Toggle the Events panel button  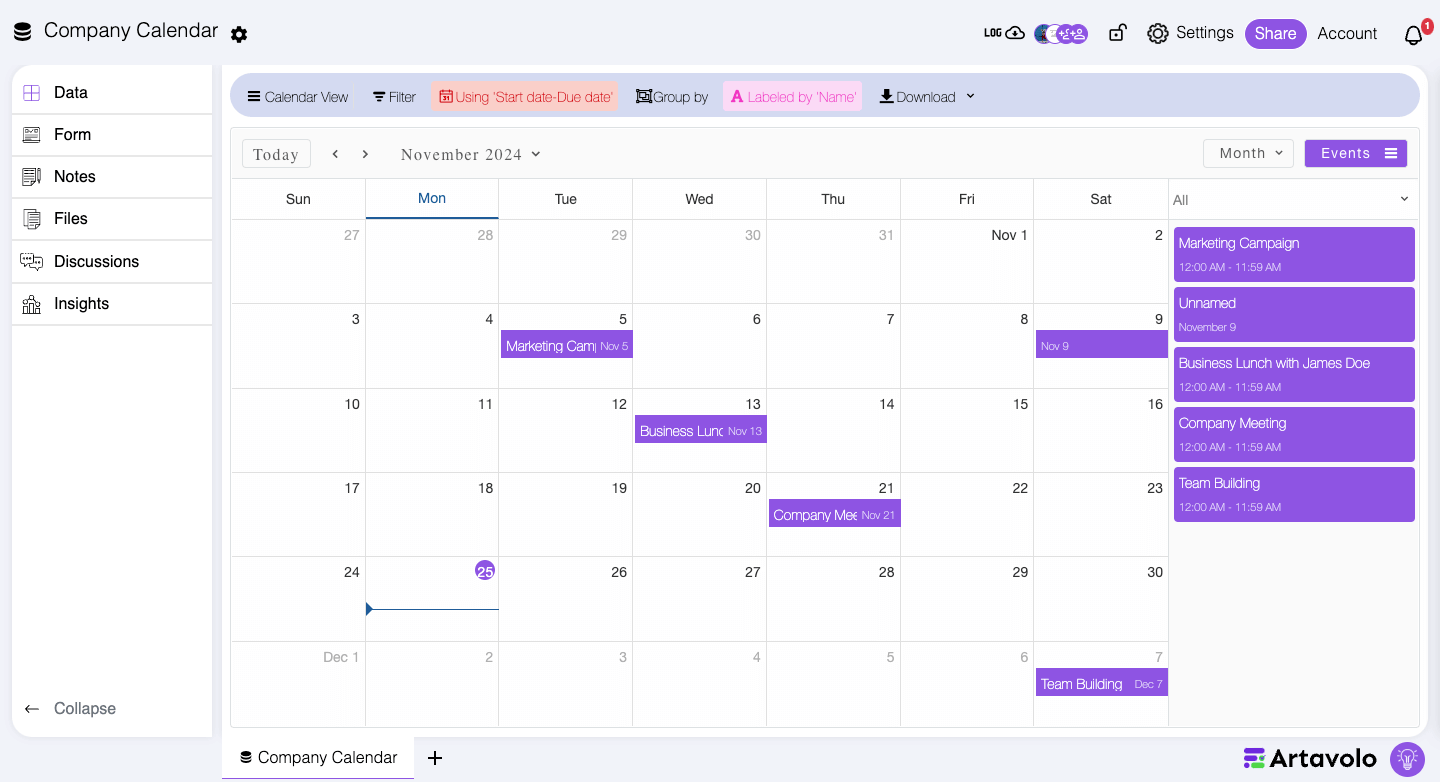click(1356, 153)
